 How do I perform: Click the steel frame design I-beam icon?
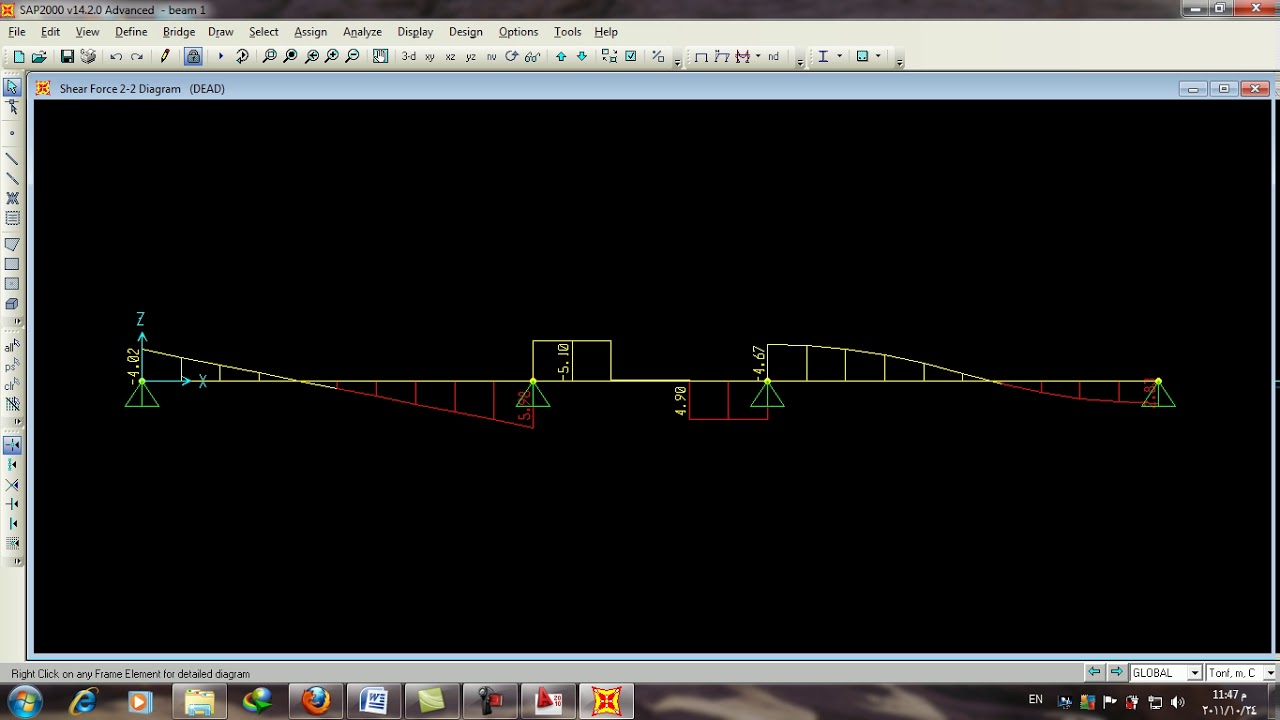(x=823, y=57)
